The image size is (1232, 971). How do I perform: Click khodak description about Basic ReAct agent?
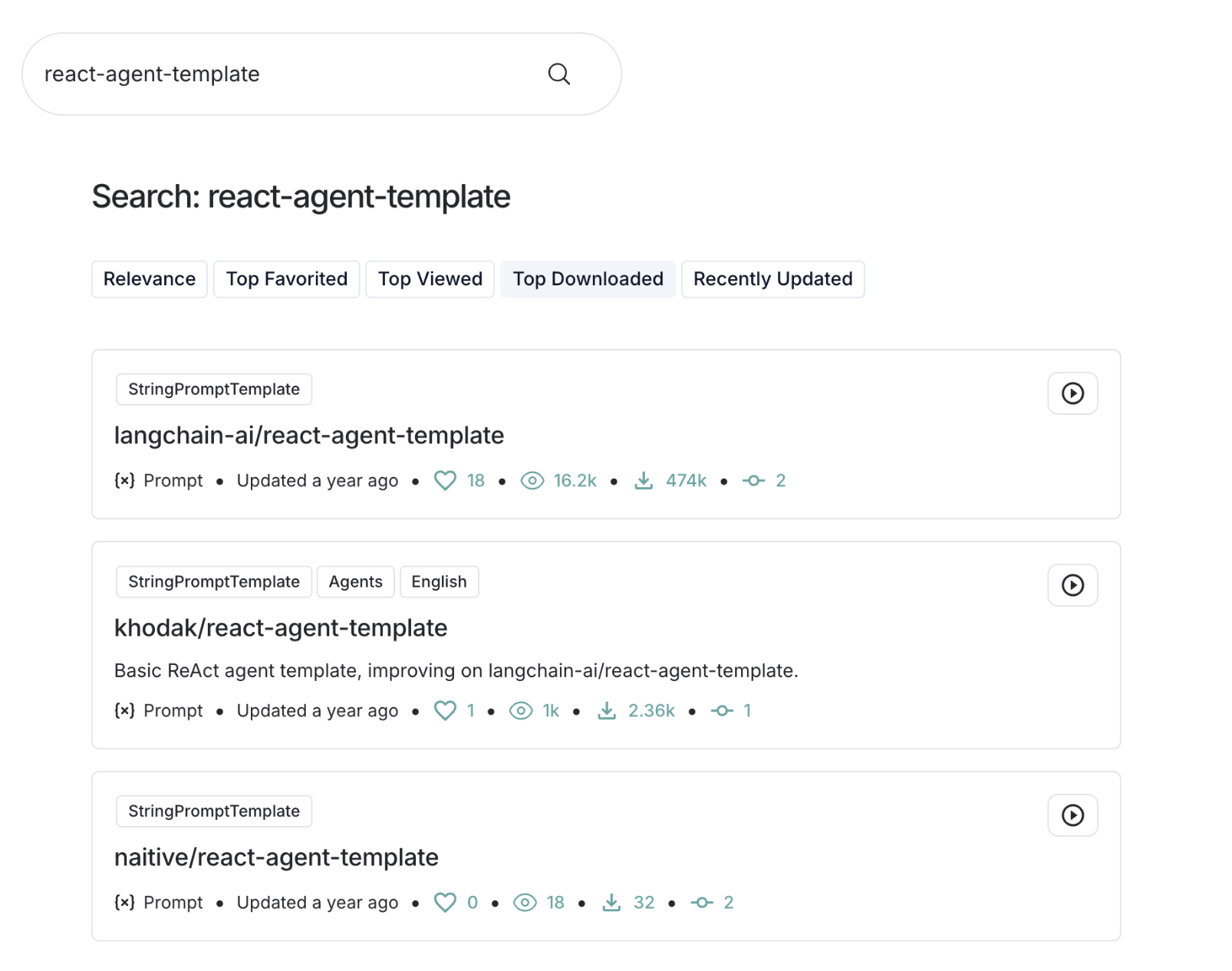click(456, 671)
